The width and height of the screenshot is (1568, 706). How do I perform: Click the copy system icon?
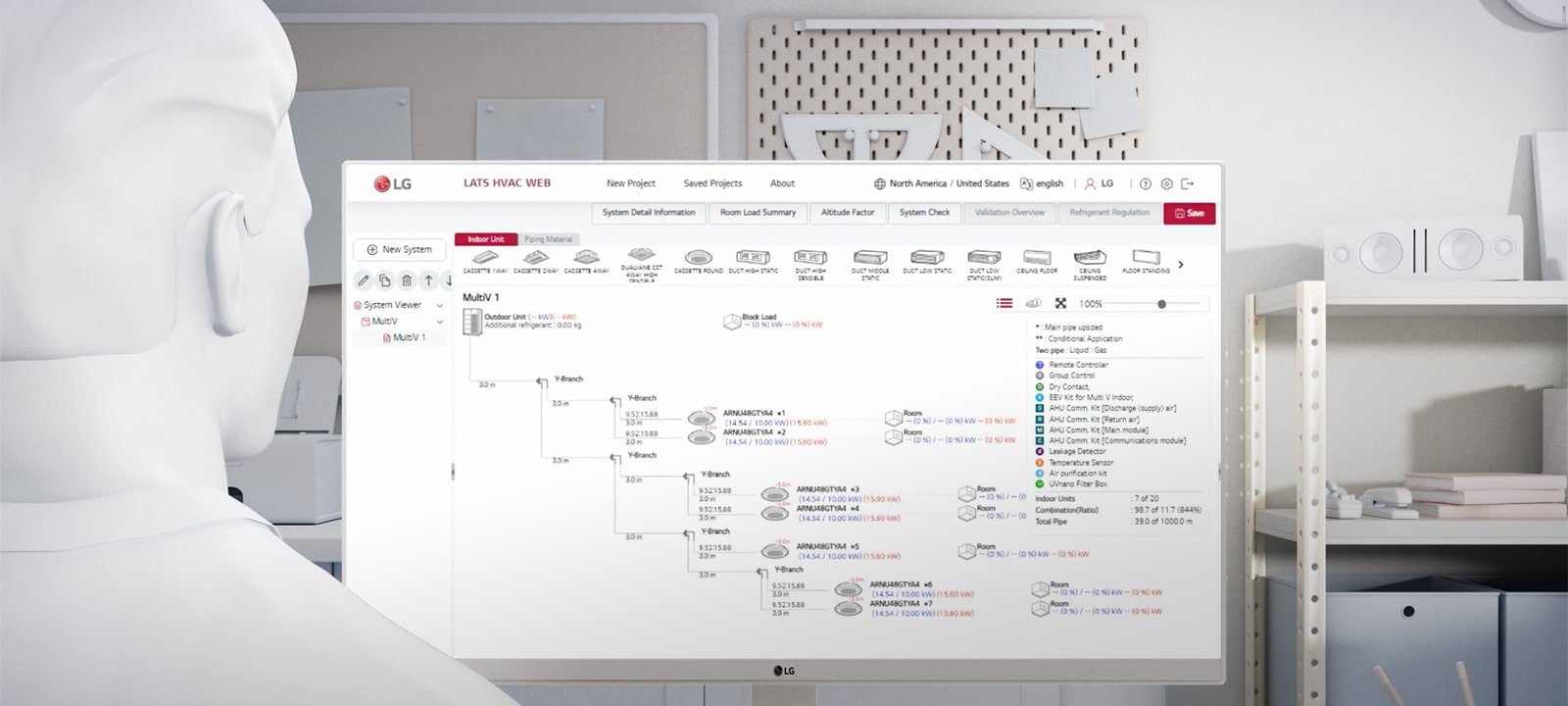click(x=385, y=280)
